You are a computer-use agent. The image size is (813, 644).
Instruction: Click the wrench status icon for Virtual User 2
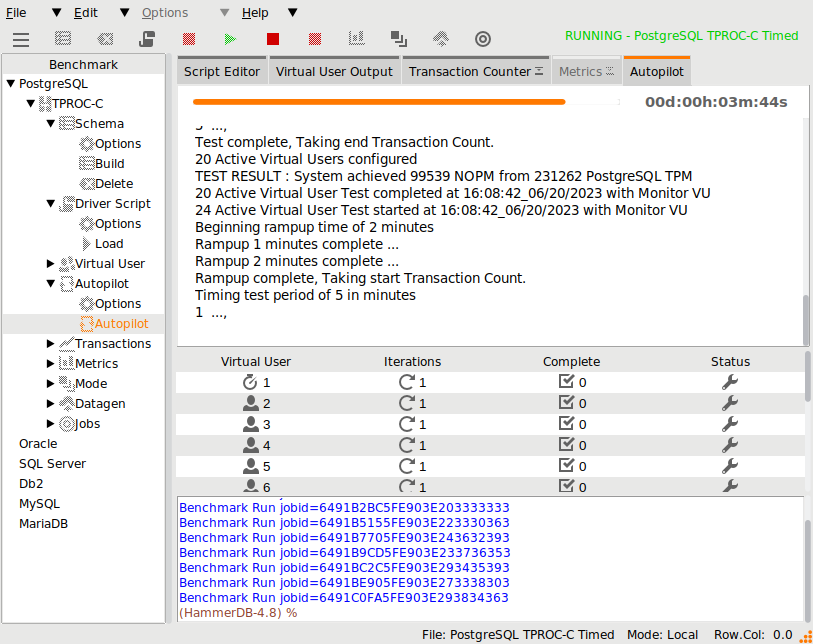coord(730,403)
